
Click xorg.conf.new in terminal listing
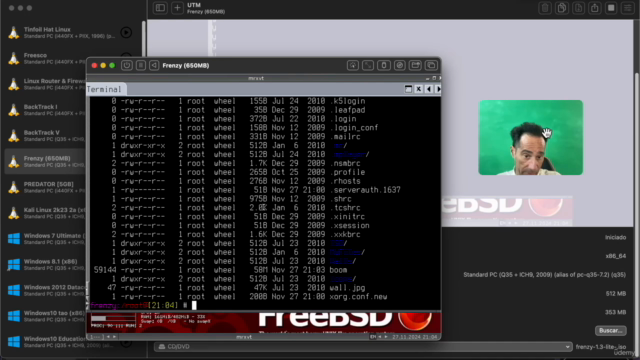pyautogui.click(x=358, y=297)
